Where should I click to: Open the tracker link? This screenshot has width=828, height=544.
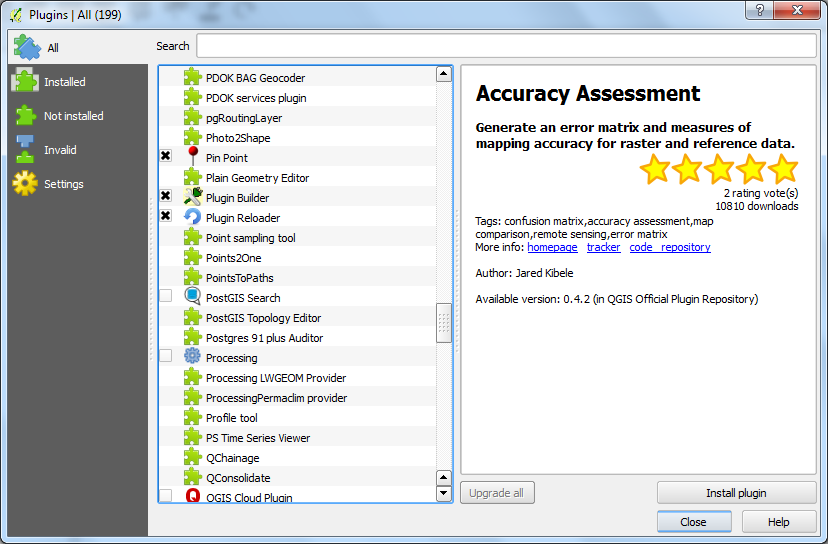[x=604, y=247]
